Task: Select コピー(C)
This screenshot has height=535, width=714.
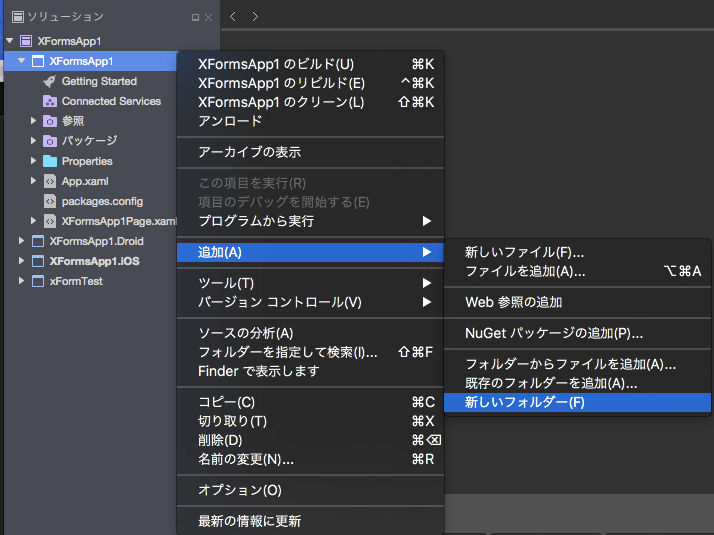Action: coord(310,403)
